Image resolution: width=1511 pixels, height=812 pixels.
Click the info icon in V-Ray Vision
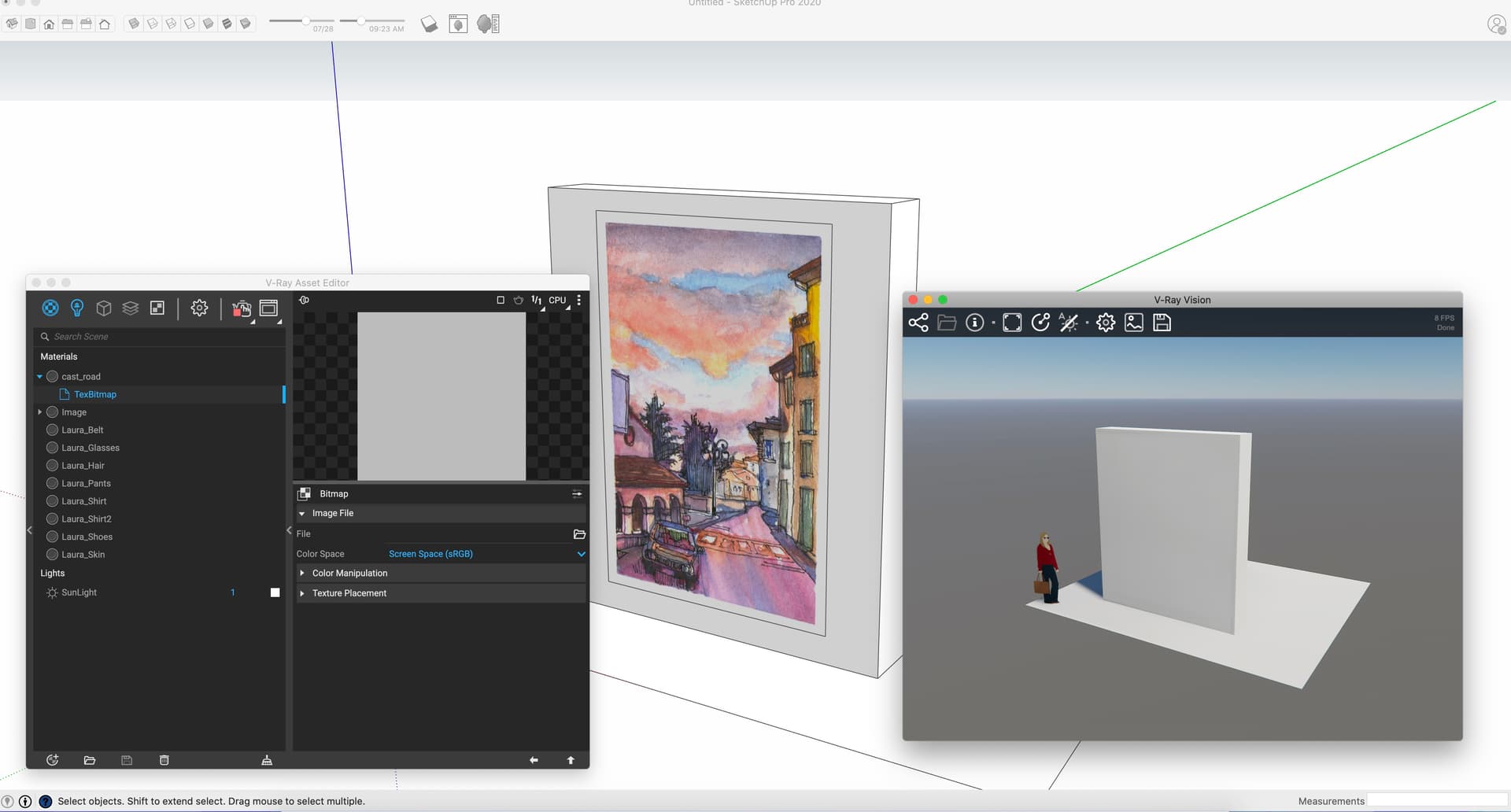pyautogui.click(x=975, y=323)
